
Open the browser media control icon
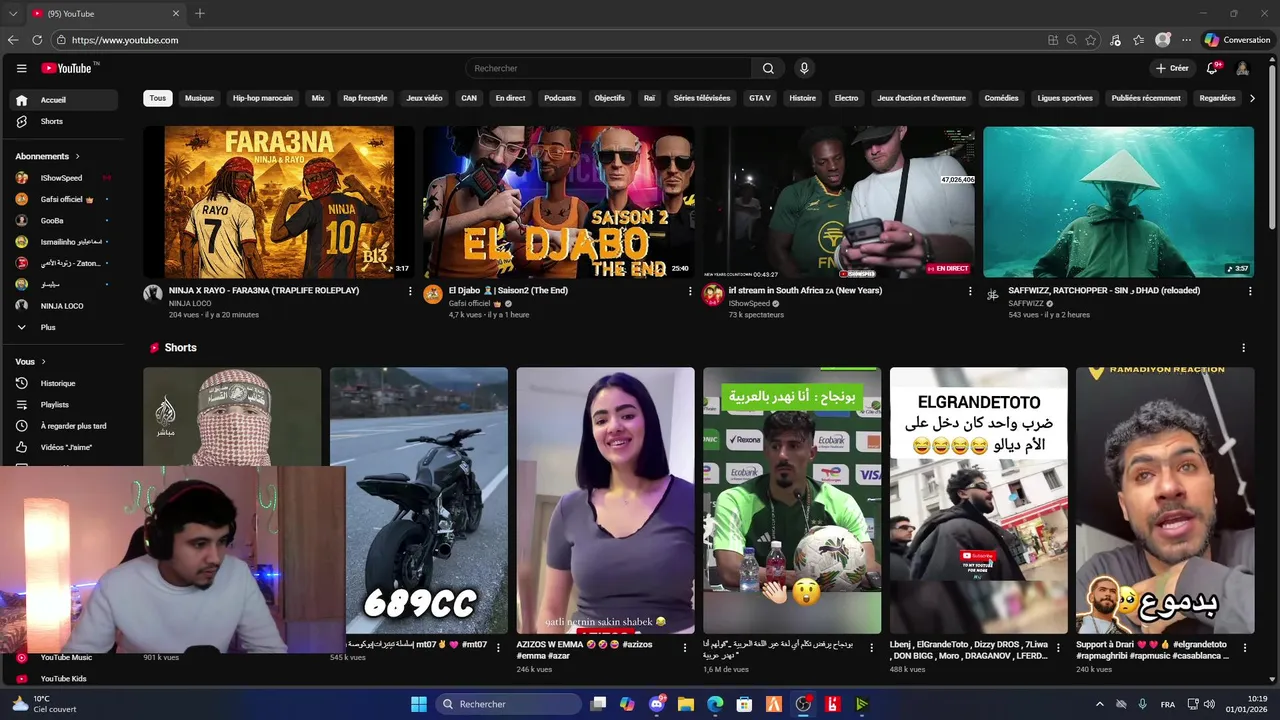(x=1115, y=40)
